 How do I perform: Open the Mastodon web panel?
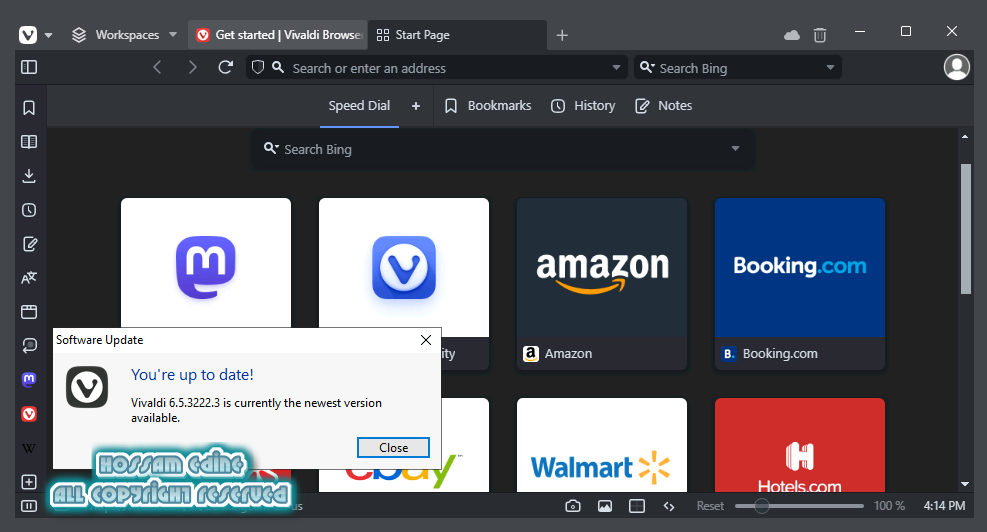29,380
